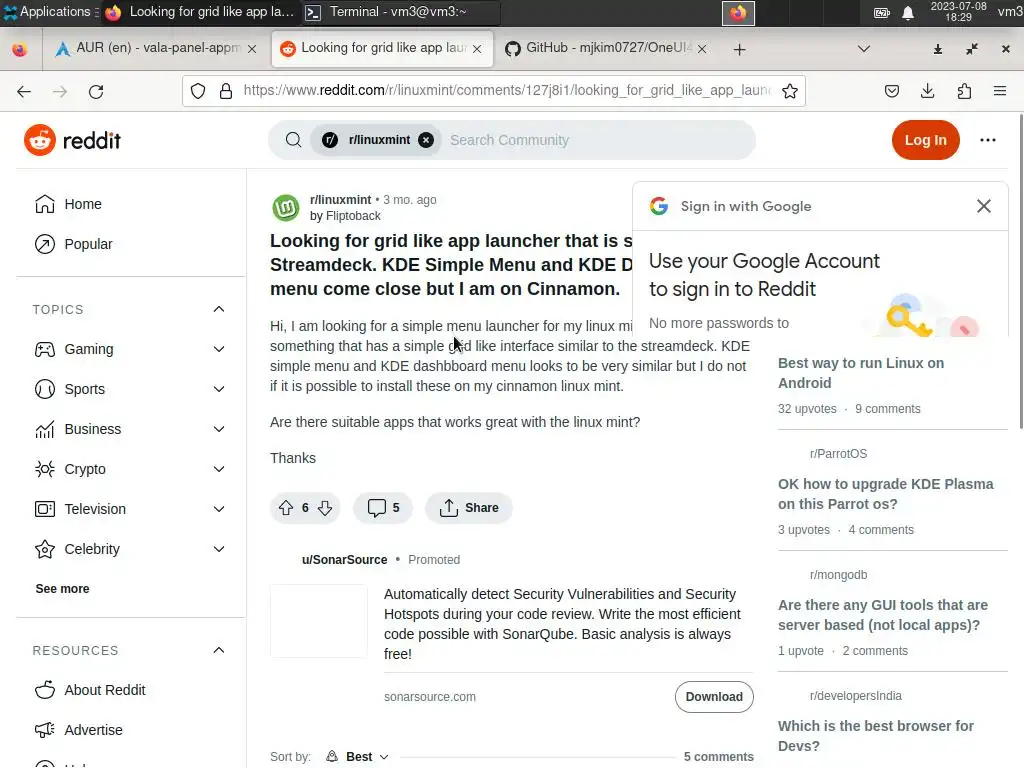Go back with the browser back arrow
Screen dimensions: 1024x768
coord(24,91)
